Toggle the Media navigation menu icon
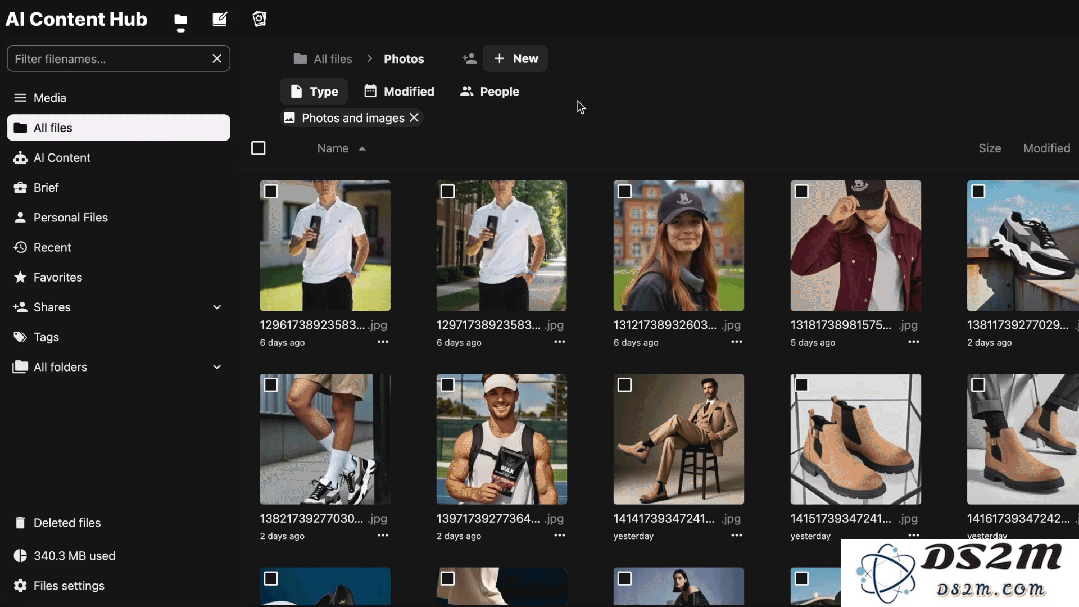Screen dimensions: 1079x607 coord(20,98)
